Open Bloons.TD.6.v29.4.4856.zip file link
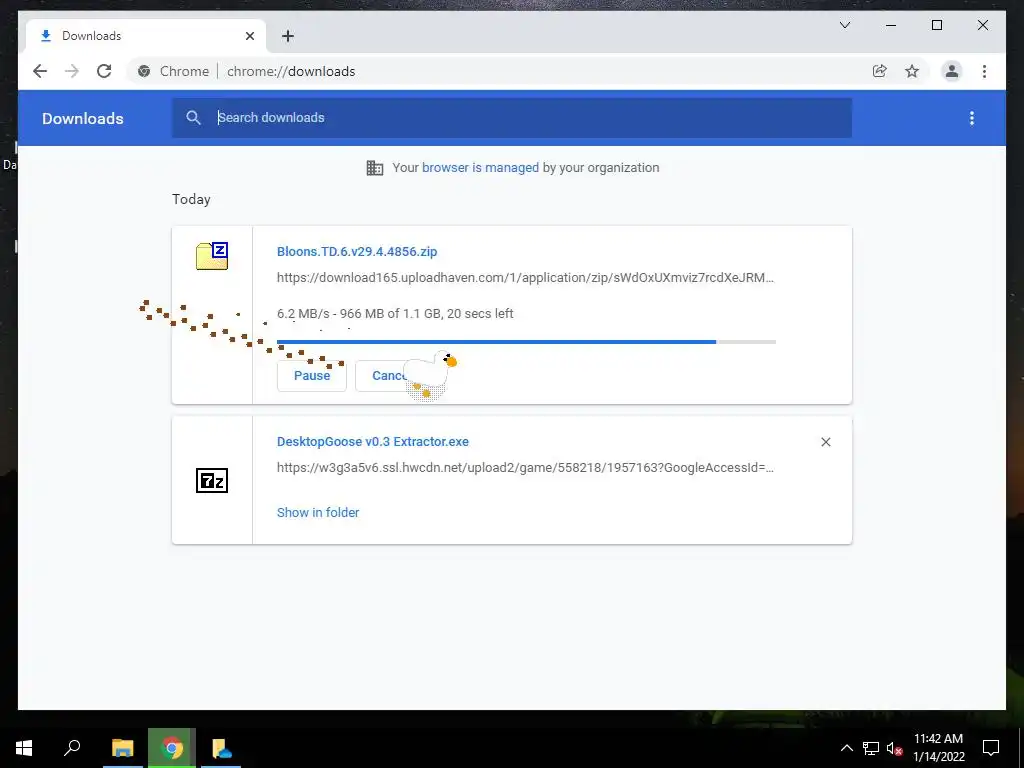 (357, 251)
